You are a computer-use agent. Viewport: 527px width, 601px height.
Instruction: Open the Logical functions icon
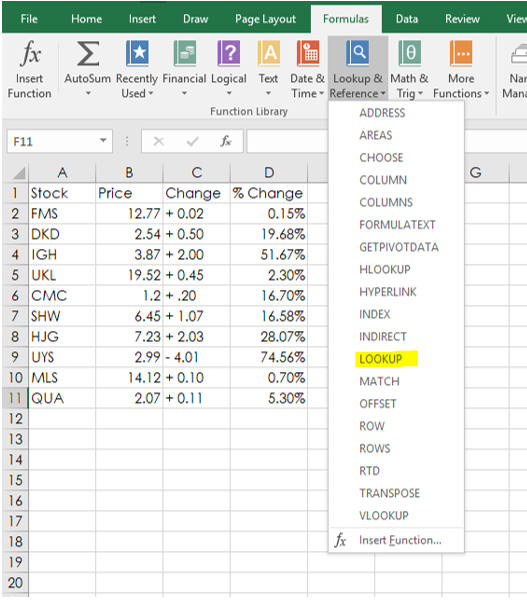pyautogui.click(x=229, y=53)
